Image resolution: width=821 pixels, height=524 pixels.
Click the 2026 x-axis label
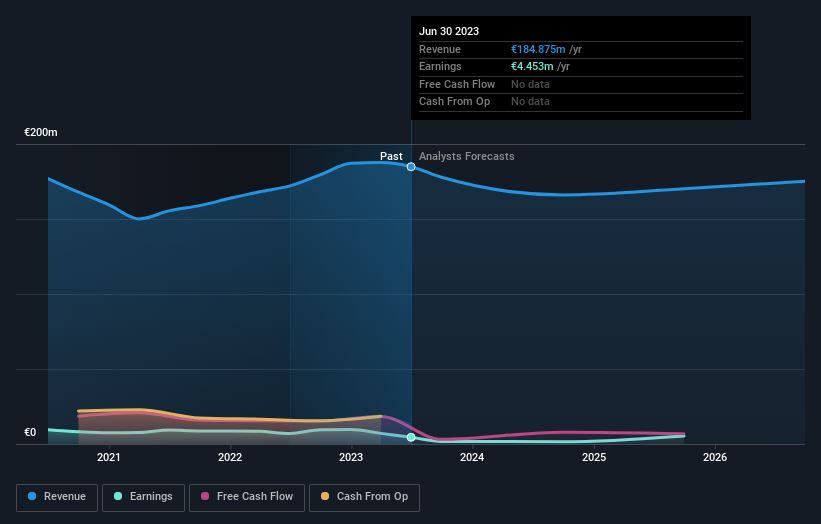(715, 457)
